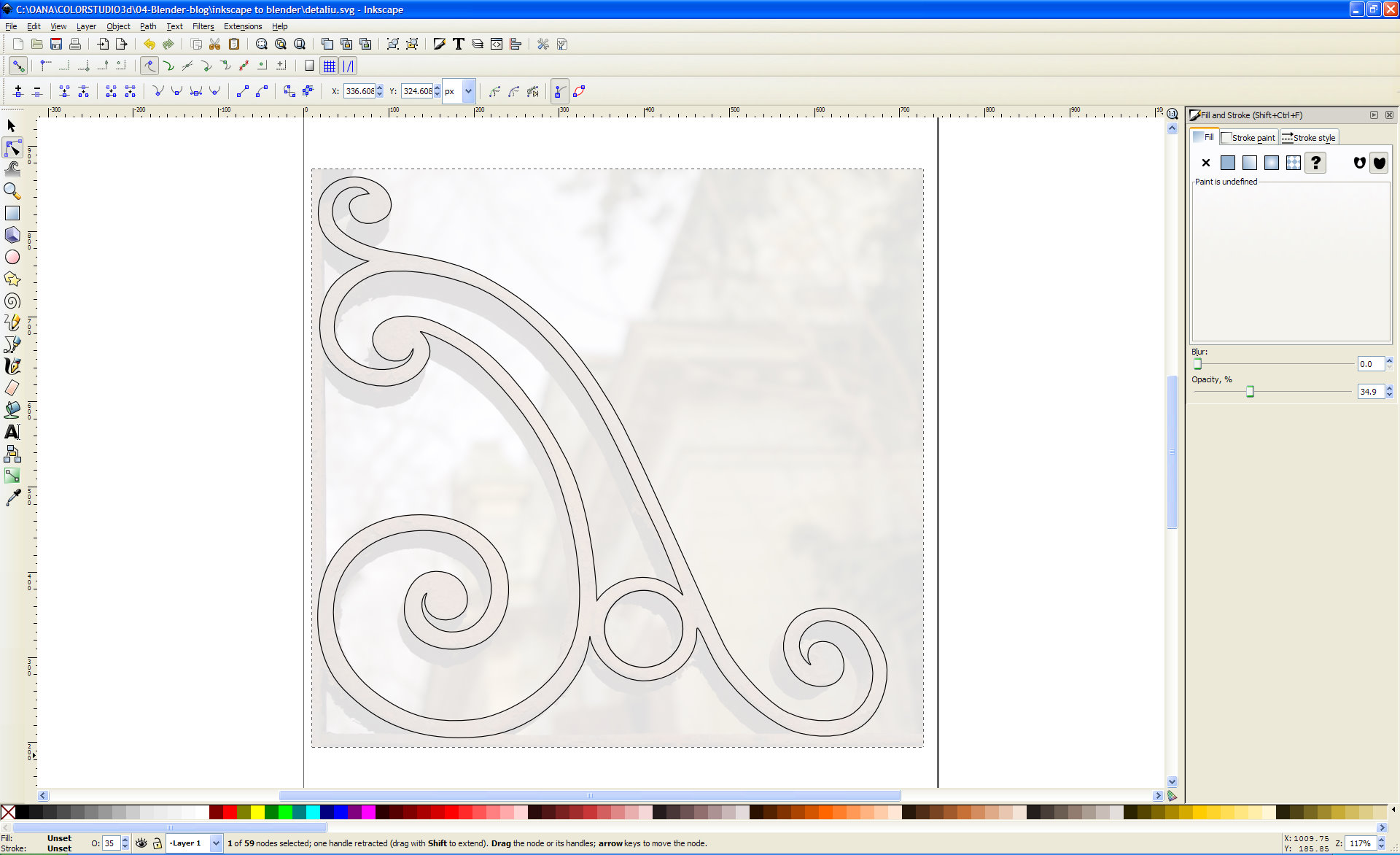This screenshot has width=1400, height=855.
Task: Increase the Blur value stepper
Action: pos(1389,360)
